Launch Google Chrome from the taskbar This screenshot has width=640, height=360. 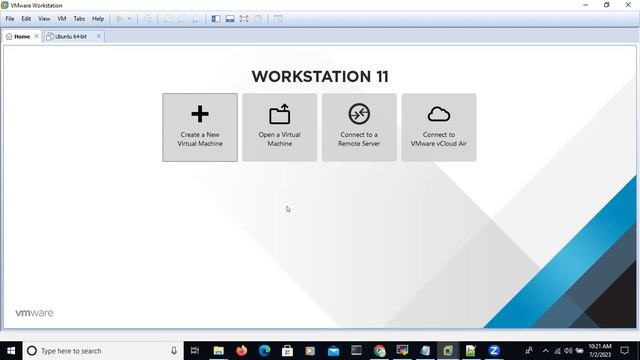pos(380,351)
